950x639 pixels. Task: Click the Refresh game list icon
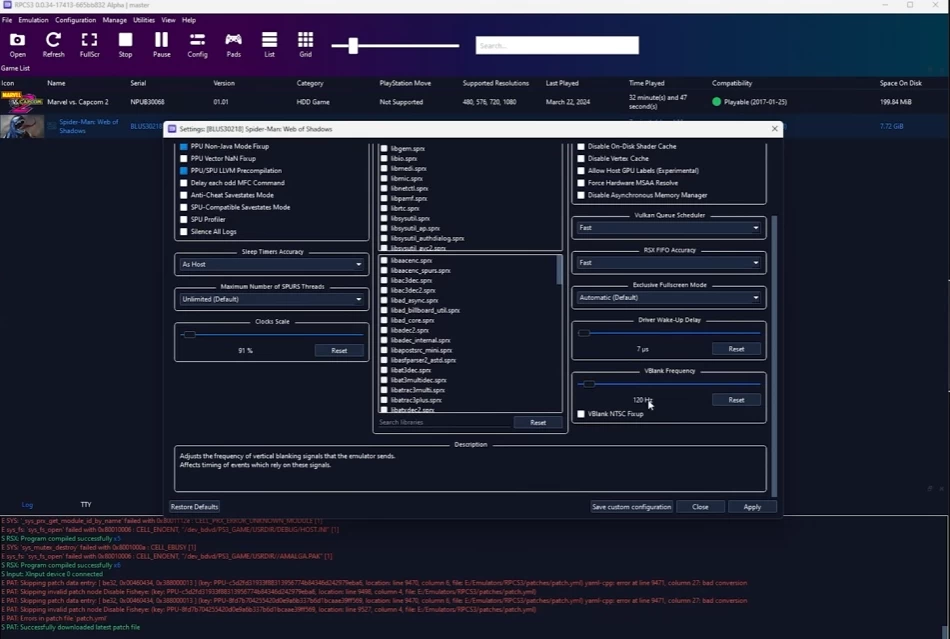(53, 43)
